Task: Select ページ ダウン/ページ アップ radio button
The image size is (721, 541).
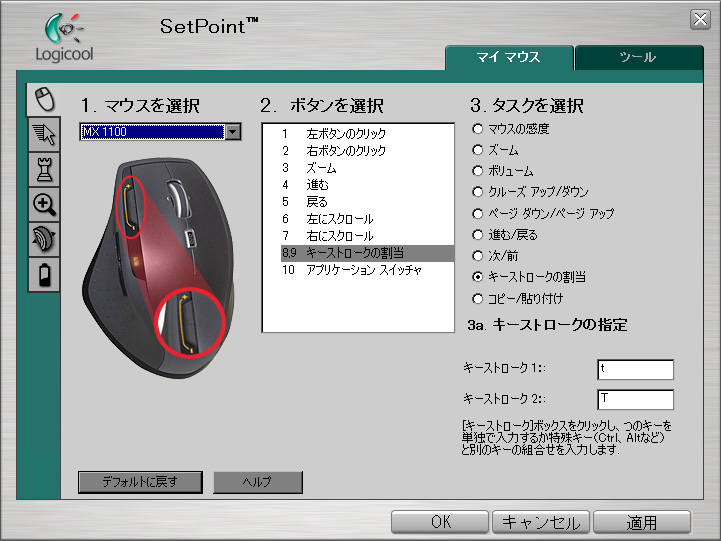Action: (478, 213)
